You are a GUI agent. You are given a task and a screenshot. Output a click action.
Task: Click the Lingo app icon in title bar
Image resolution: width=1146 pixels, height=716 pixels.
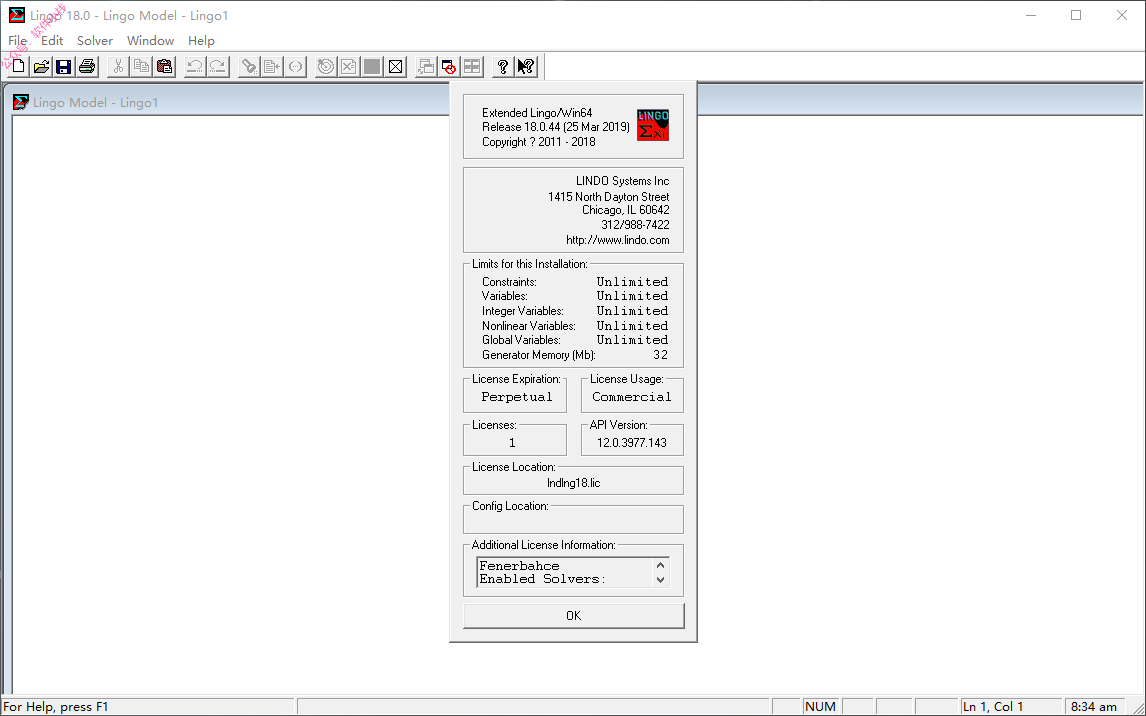coord(17,15)
